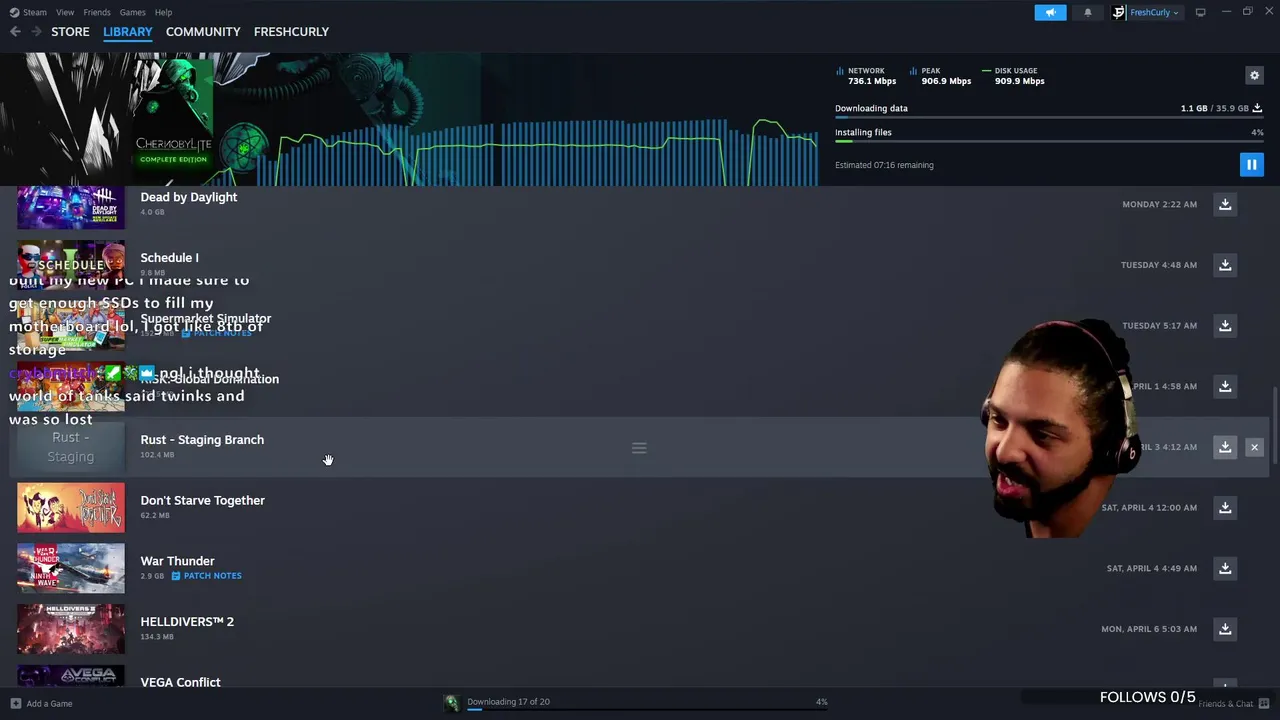Screen dimensions: 1280x720
Task: Click the Add a Game plus icon
Action: (15, 704)
